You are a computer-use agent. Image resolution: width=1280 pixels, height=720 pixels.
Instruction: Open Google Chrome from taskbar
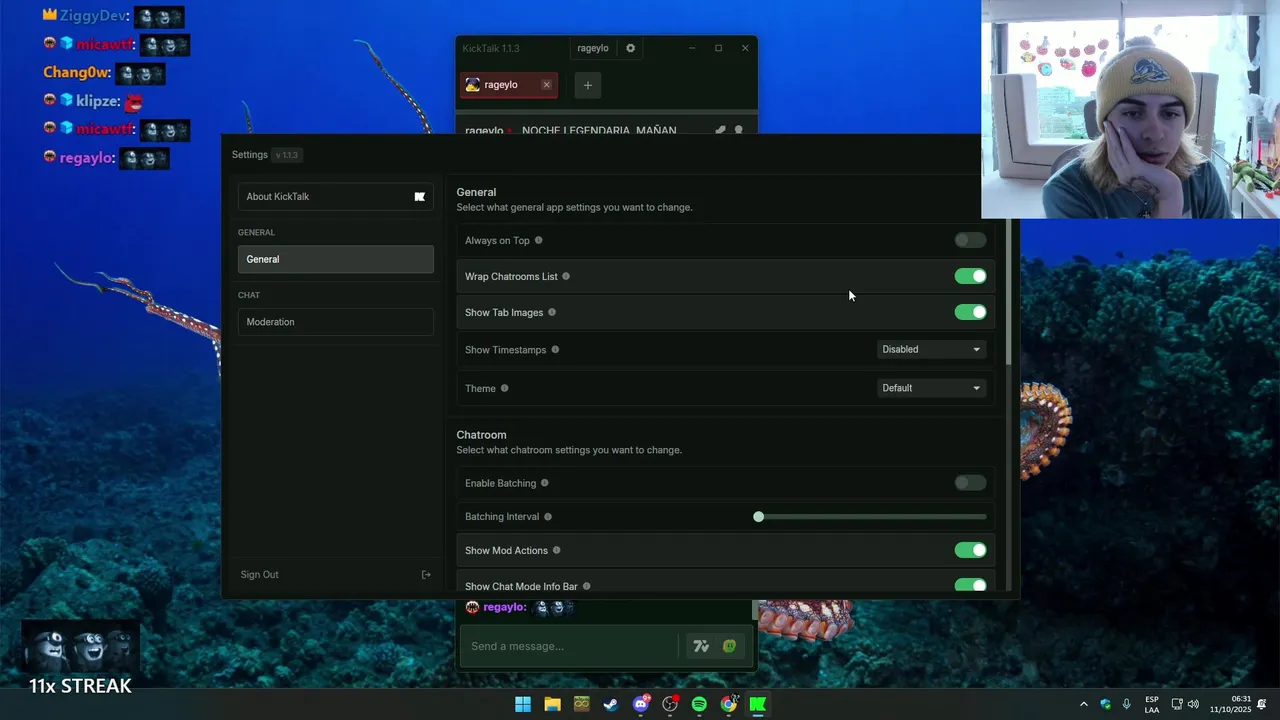click(x=729, y=704)
